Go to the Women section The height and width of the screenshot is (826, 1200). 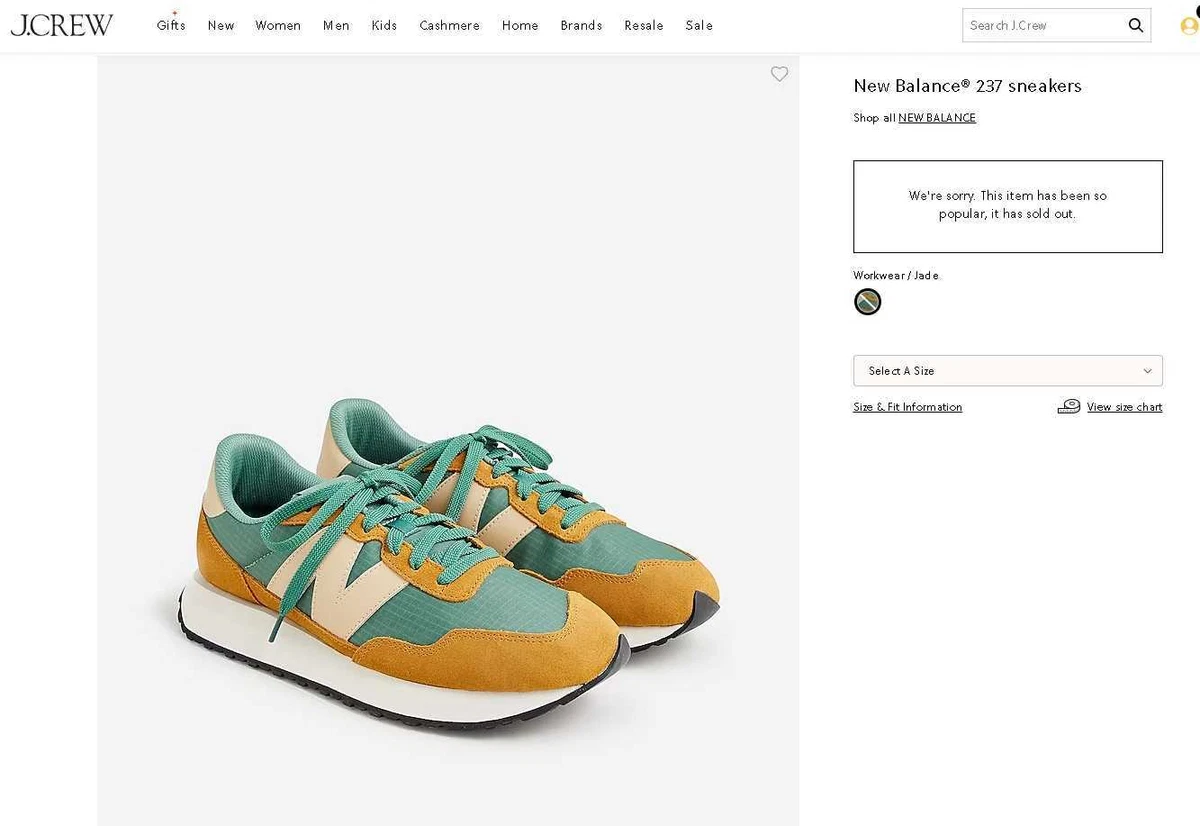coord(278,25)
